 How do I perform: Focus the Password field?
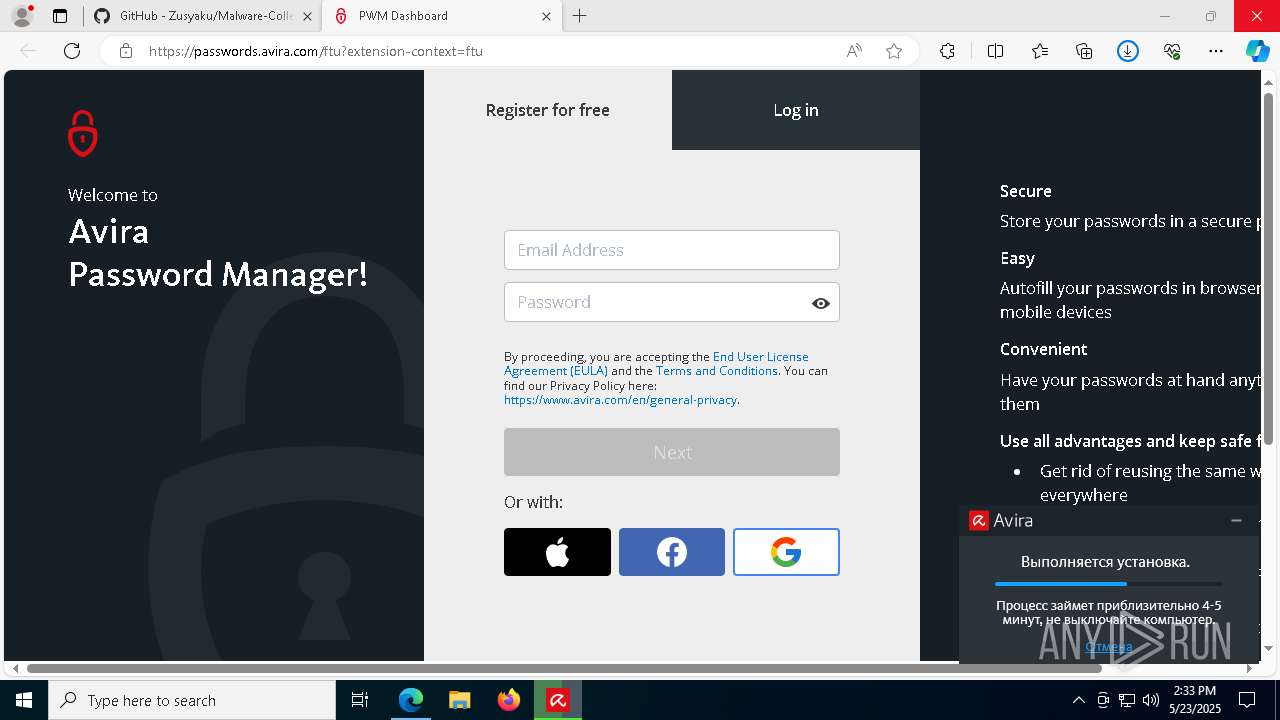coord(672,302)
